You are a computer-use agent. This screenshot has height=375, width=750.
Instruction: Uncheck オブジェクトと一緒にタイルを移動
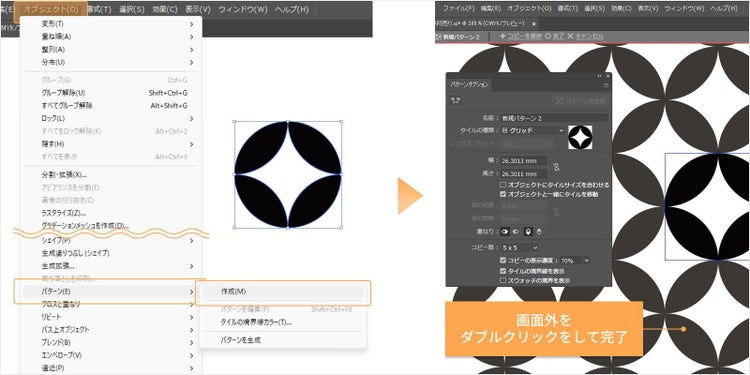(x=503, y=195)
